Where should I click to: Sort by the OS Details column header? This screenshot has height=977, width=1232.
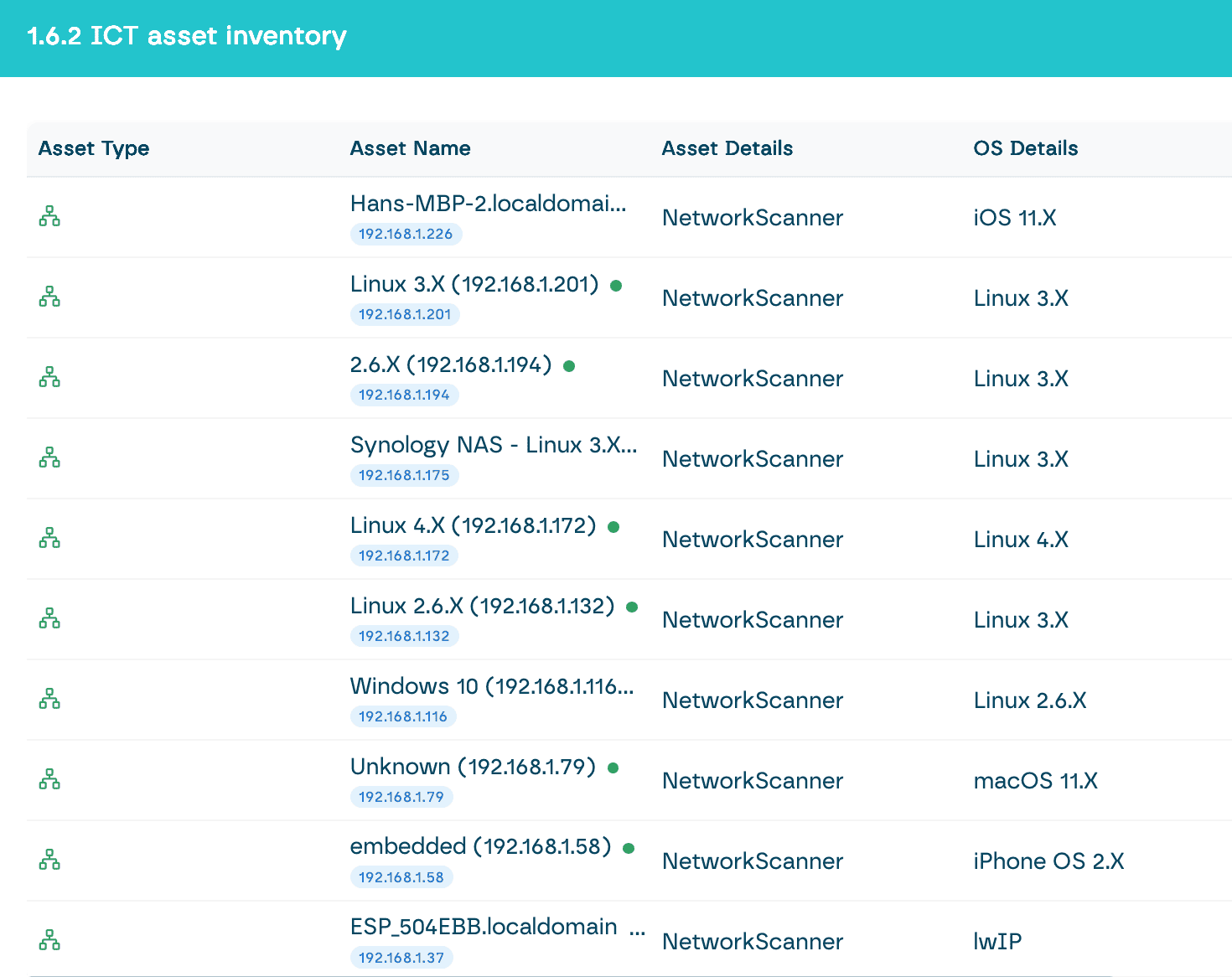[x=1026, y=148]
